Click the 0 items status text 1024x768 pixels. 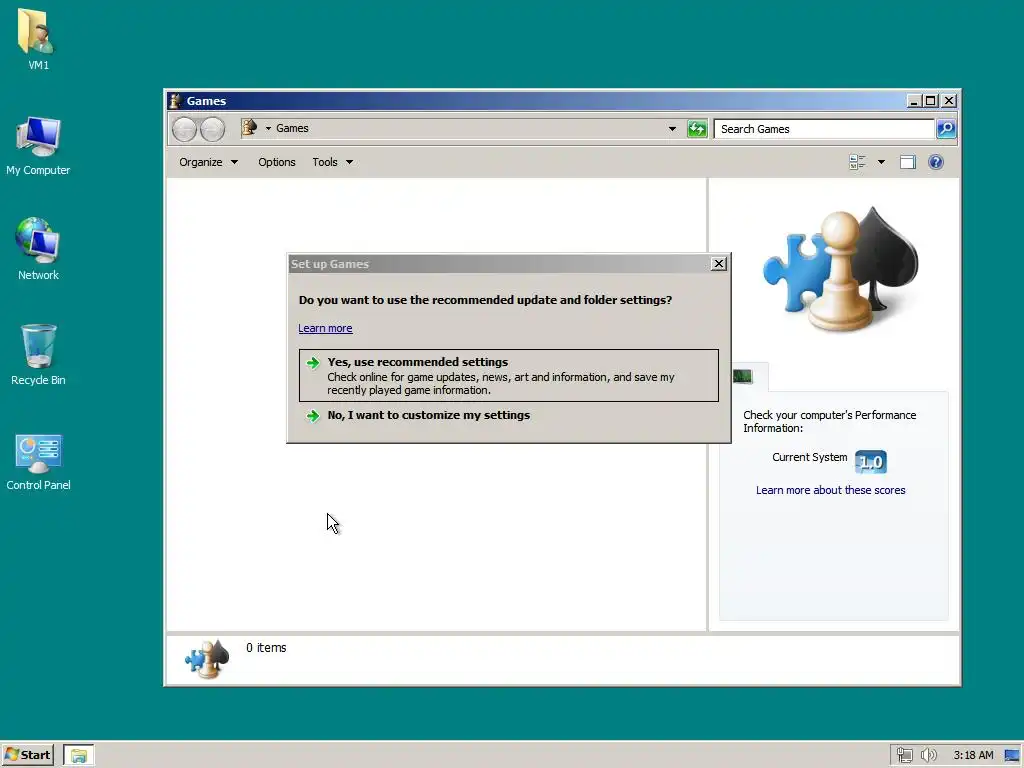[266, 648]
